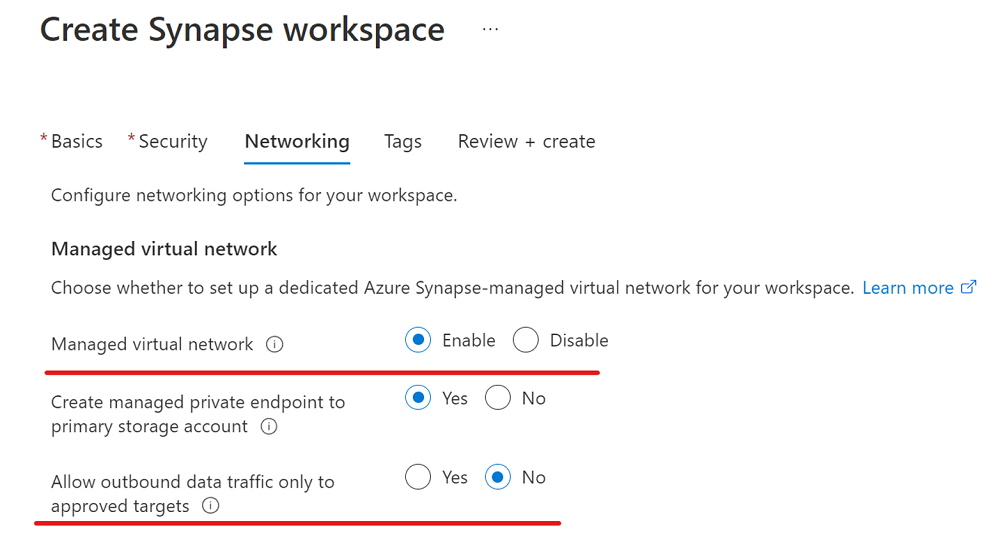Go to the Tags tab
The image size is (1000, 537).
pyautogui.click(x=403, y=142)
